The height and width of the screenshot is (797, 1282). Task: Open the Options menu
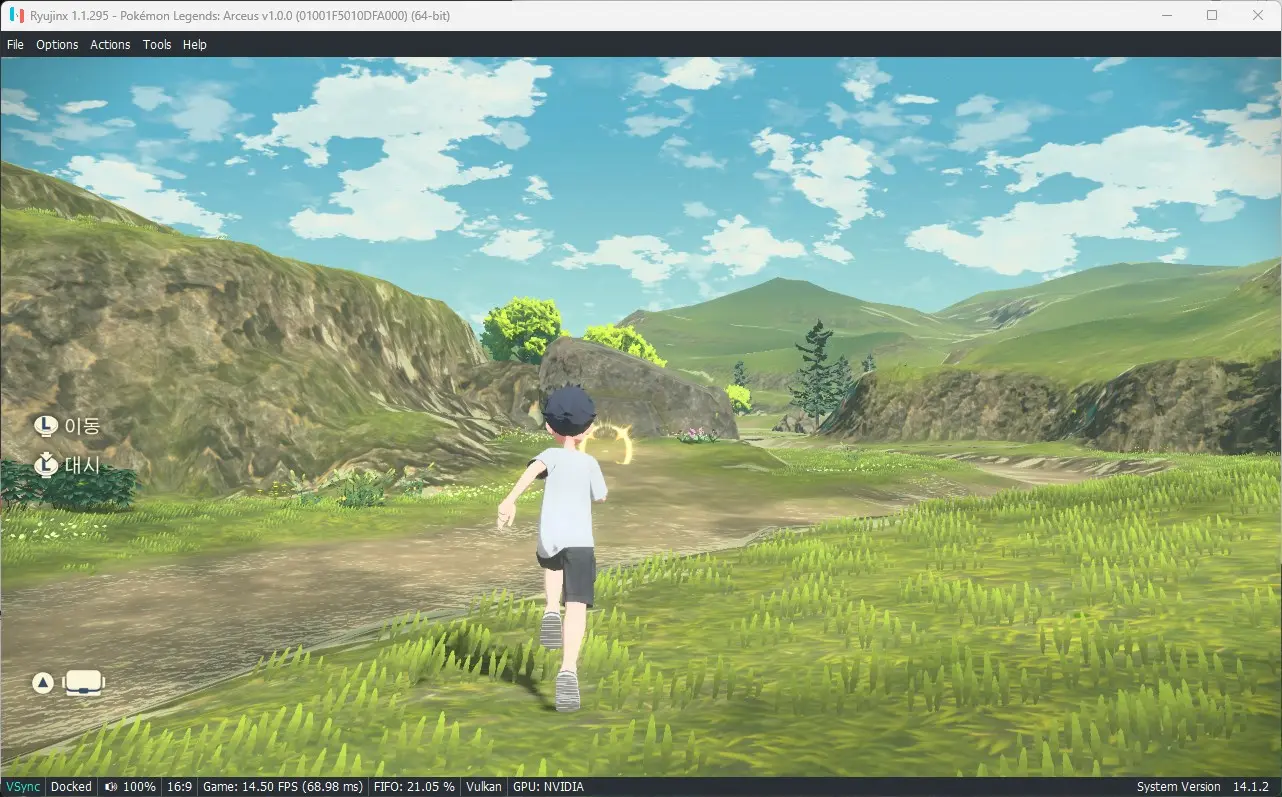coord(57,44)
